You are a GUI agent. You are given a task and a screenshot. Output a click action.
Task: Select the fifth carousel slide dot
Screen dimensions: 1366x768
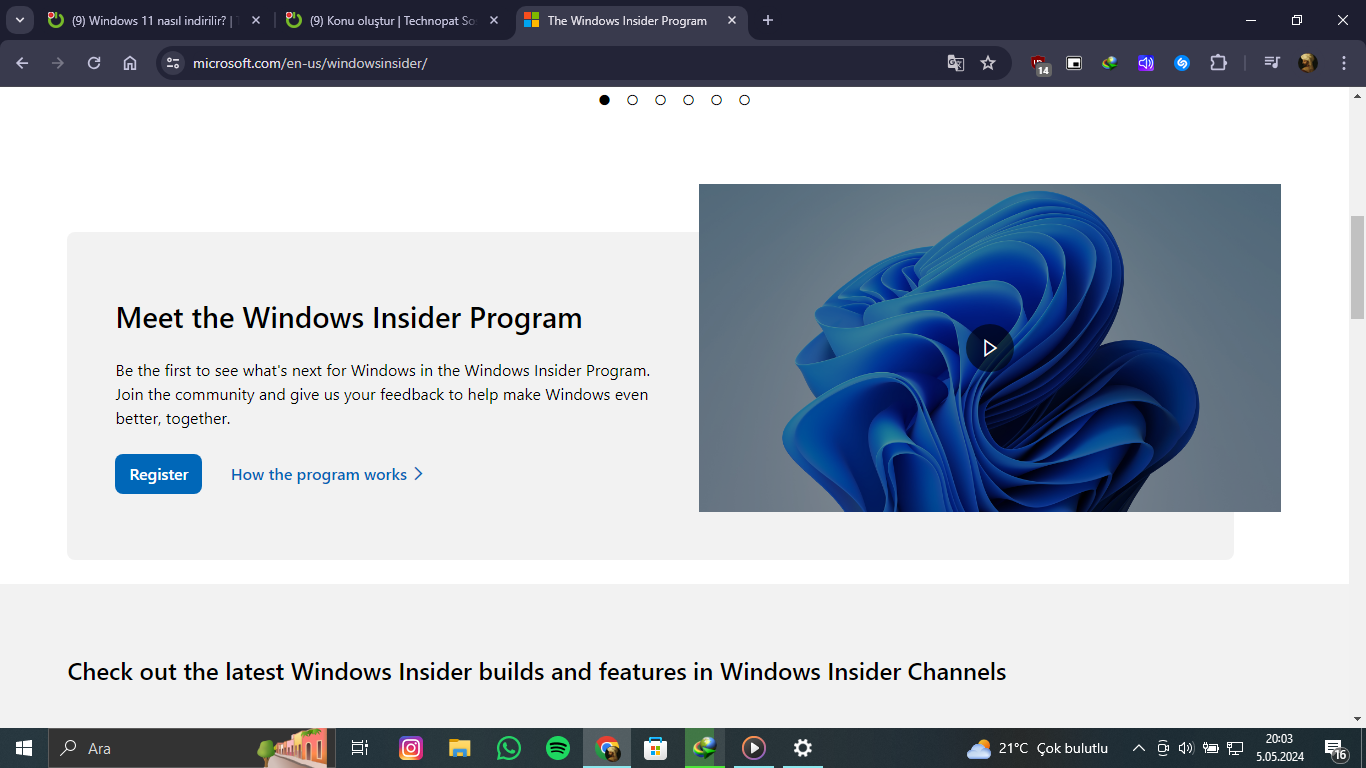pyautogui.click(x=717, y=100)
